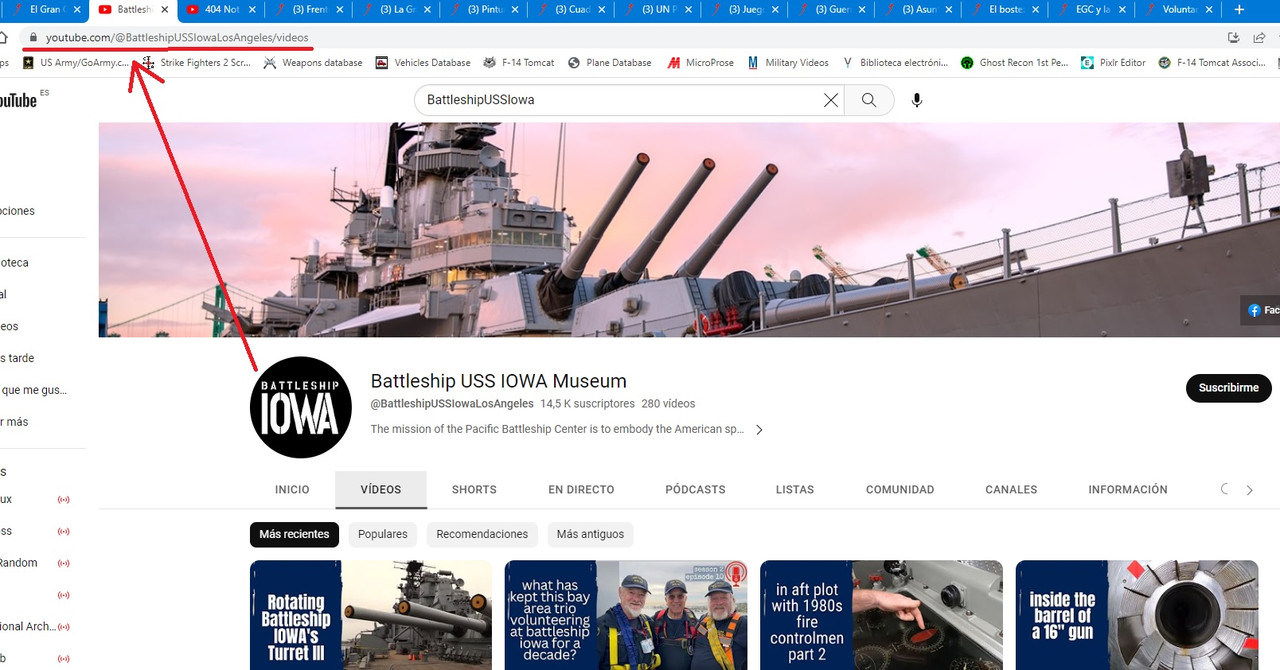Close the 404 Not Found tab

point(252,10)
